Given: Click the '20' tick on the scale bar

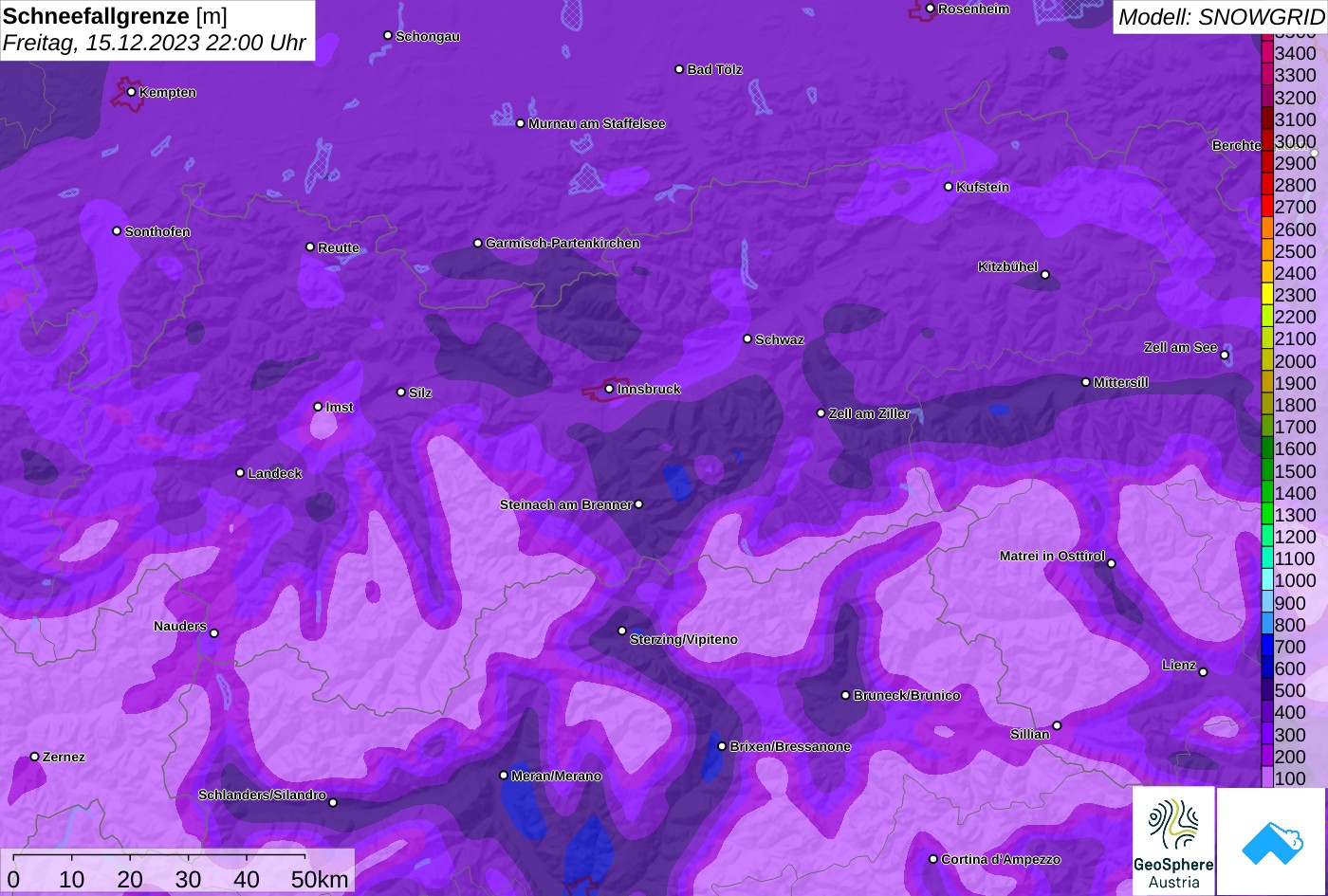Looking at the screenshot, I should click(130, 880).
